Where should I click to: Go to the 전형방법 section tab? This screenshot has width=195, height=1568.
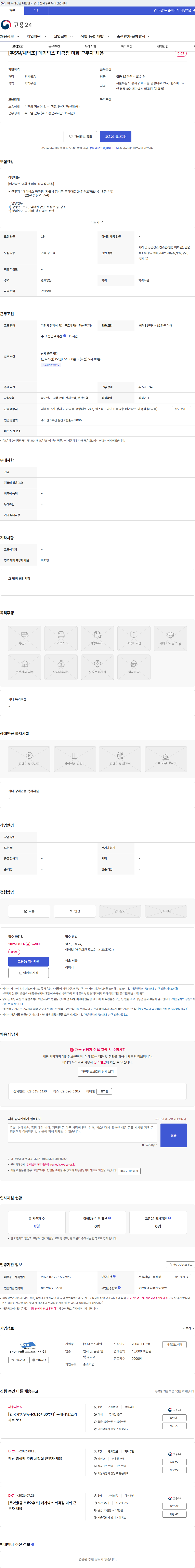coord(163,46)
